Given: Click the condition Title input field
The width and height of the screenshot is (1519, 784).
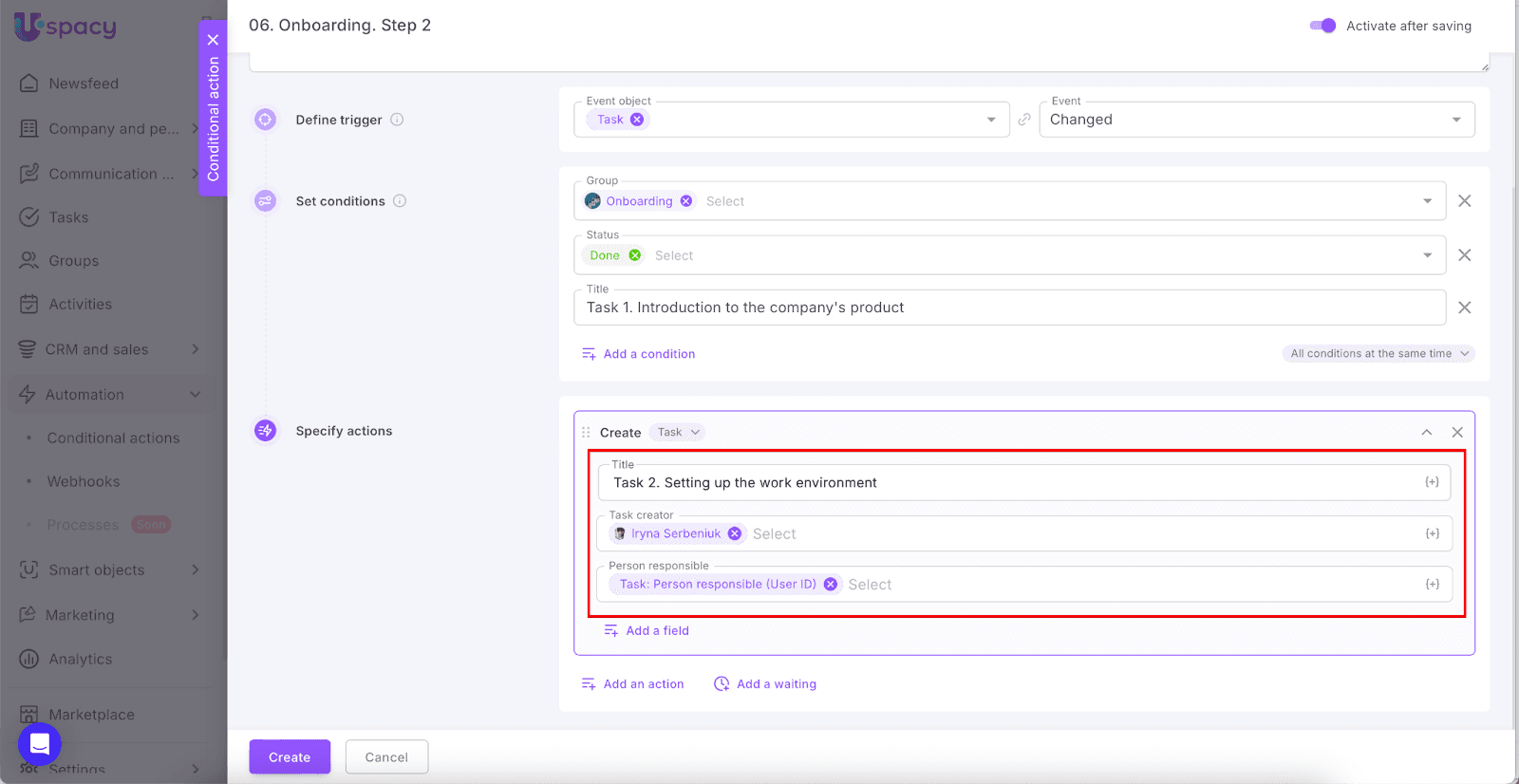Looking at the screenshot, I should coord(1008,308).
